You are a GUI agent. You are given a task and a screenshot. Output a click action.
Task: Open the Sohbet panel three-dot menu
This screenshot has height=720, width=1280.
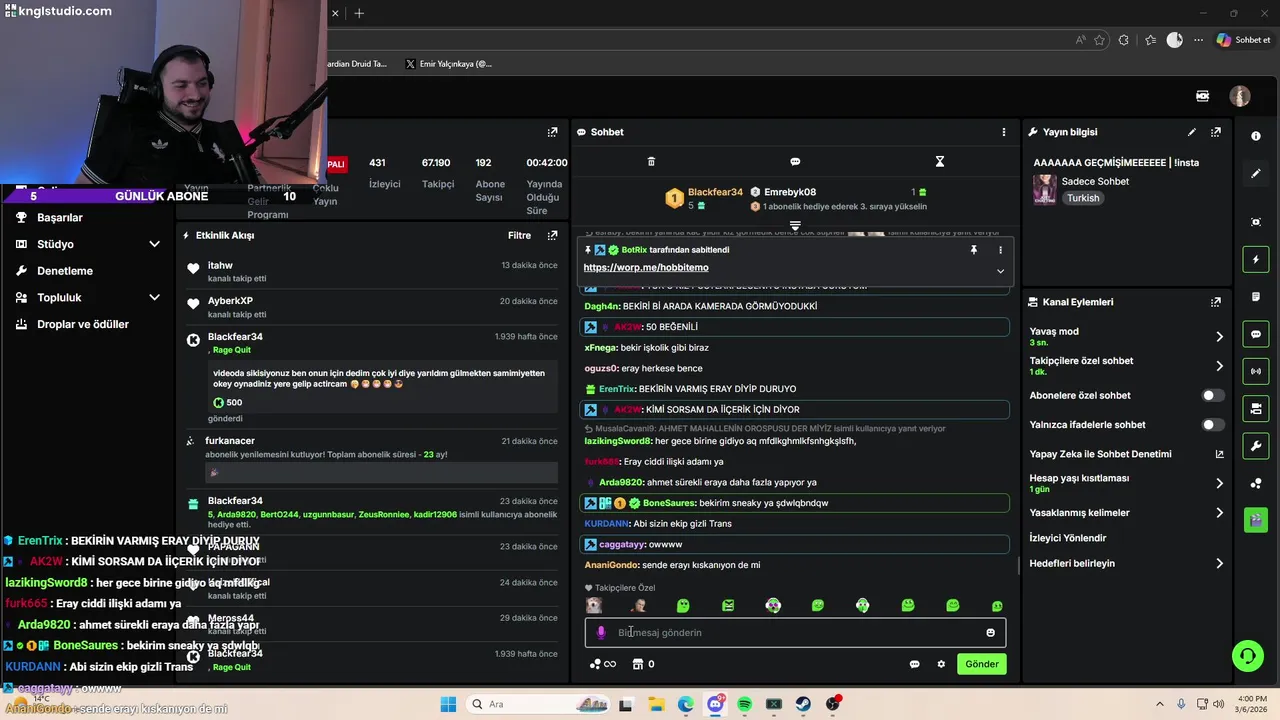(x=1004, y=132)
